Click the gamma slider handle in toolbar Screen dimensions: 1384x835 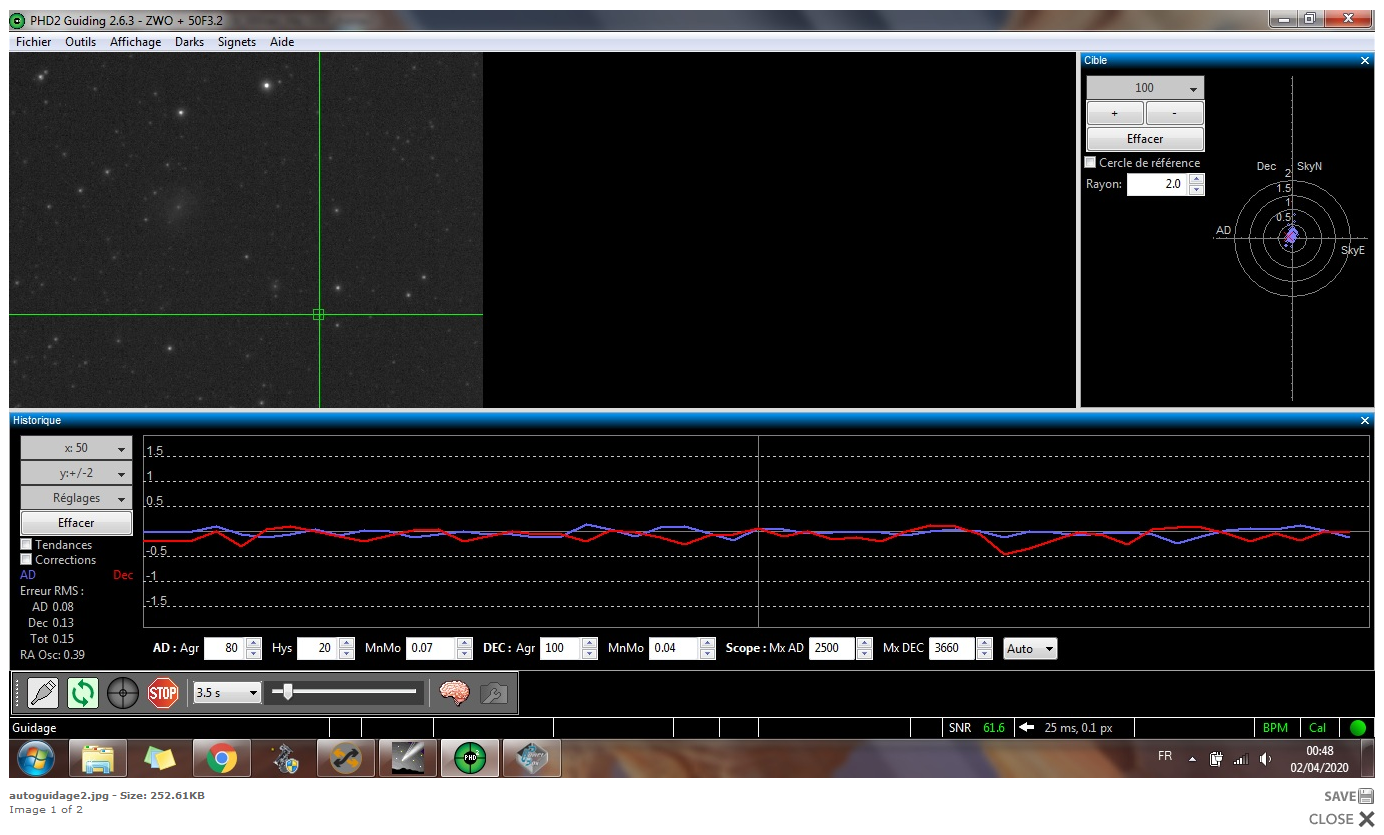[x=288, y=691]
